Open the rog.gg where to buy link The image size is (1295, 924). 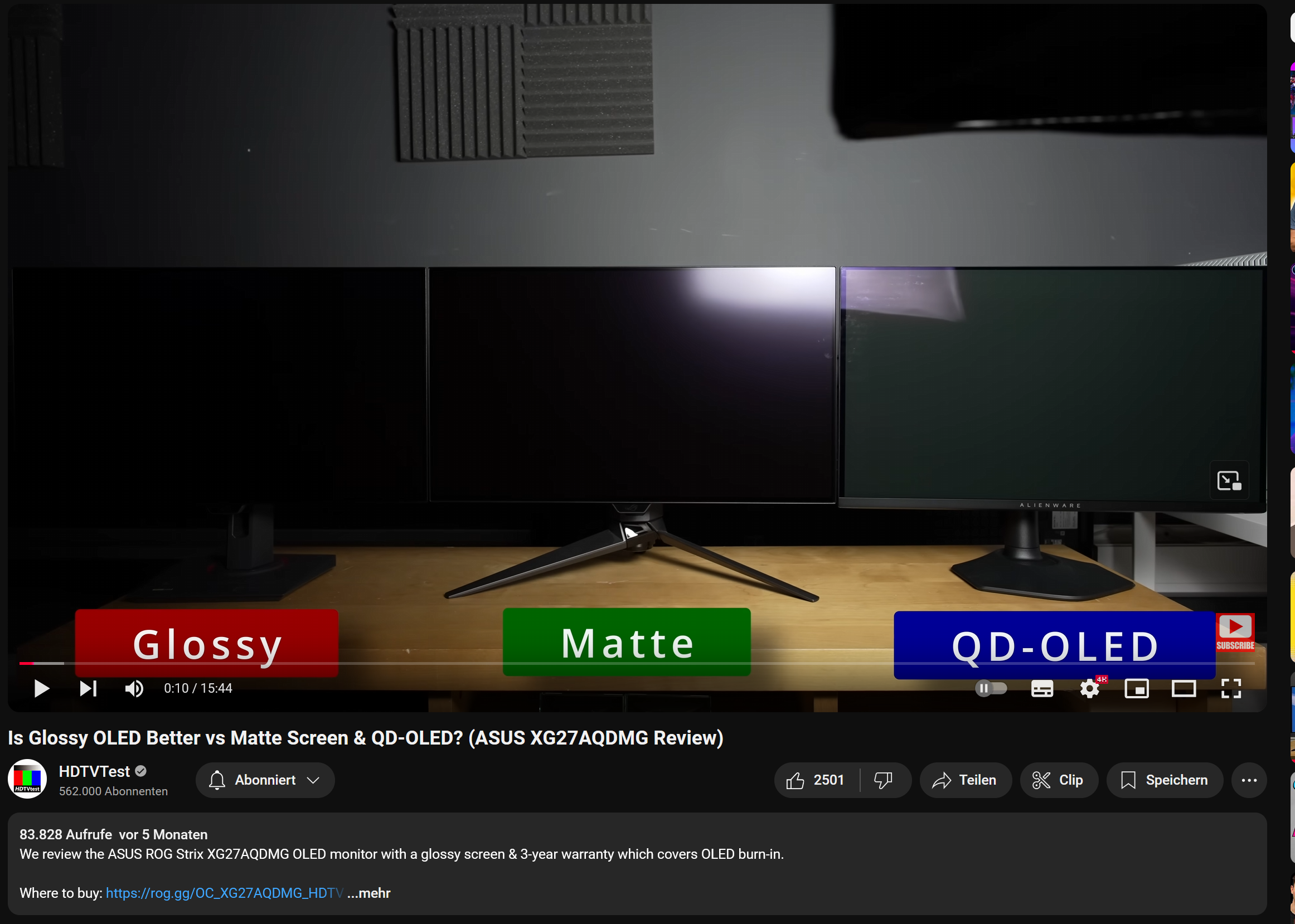[x=224, y=893]
